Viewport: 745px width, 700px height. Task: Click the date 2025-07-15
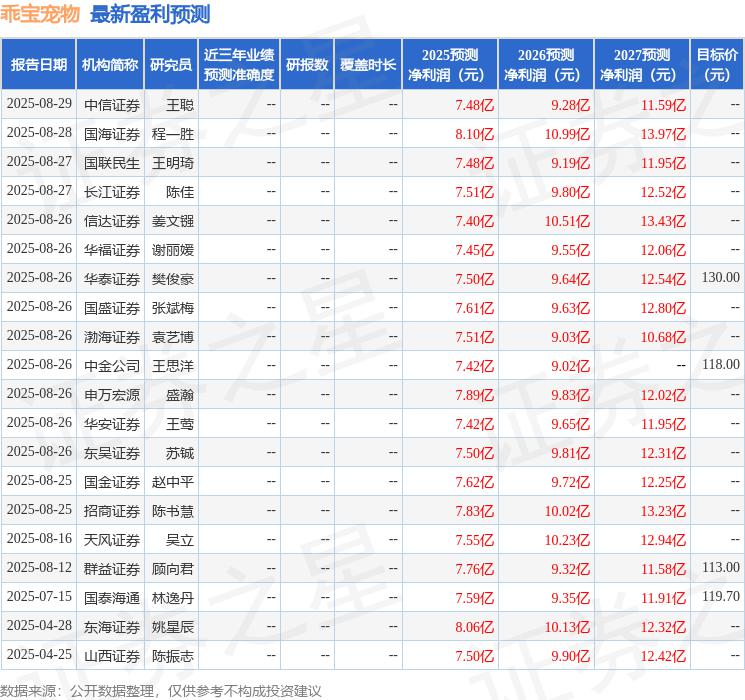(x=39, y=596)
